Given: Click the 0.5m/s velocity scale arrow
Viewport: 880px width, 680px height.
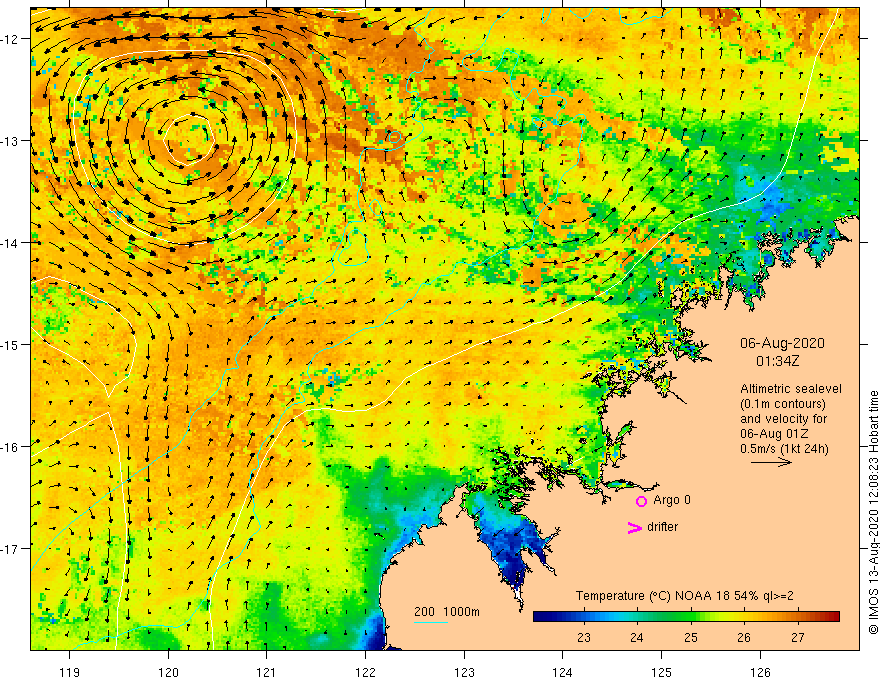Looking at the screenshot, I should (x=771, y=462).
